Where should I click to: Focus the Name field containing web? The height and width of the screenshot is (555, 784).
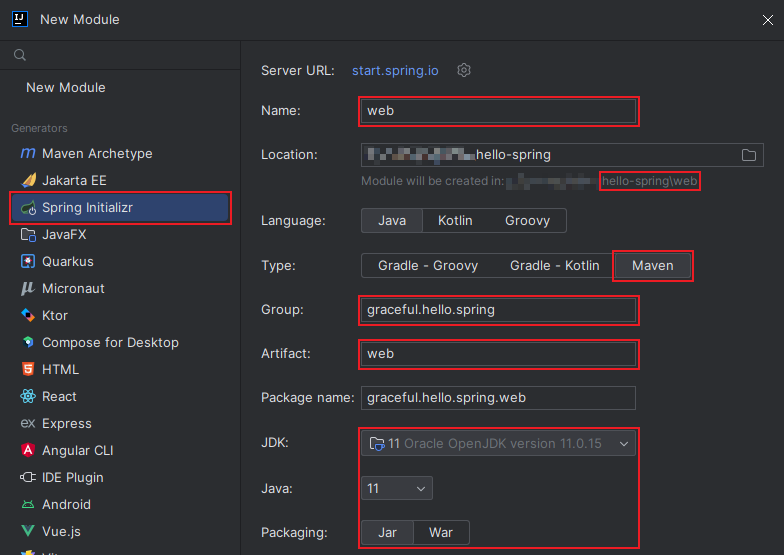[498, 110]
